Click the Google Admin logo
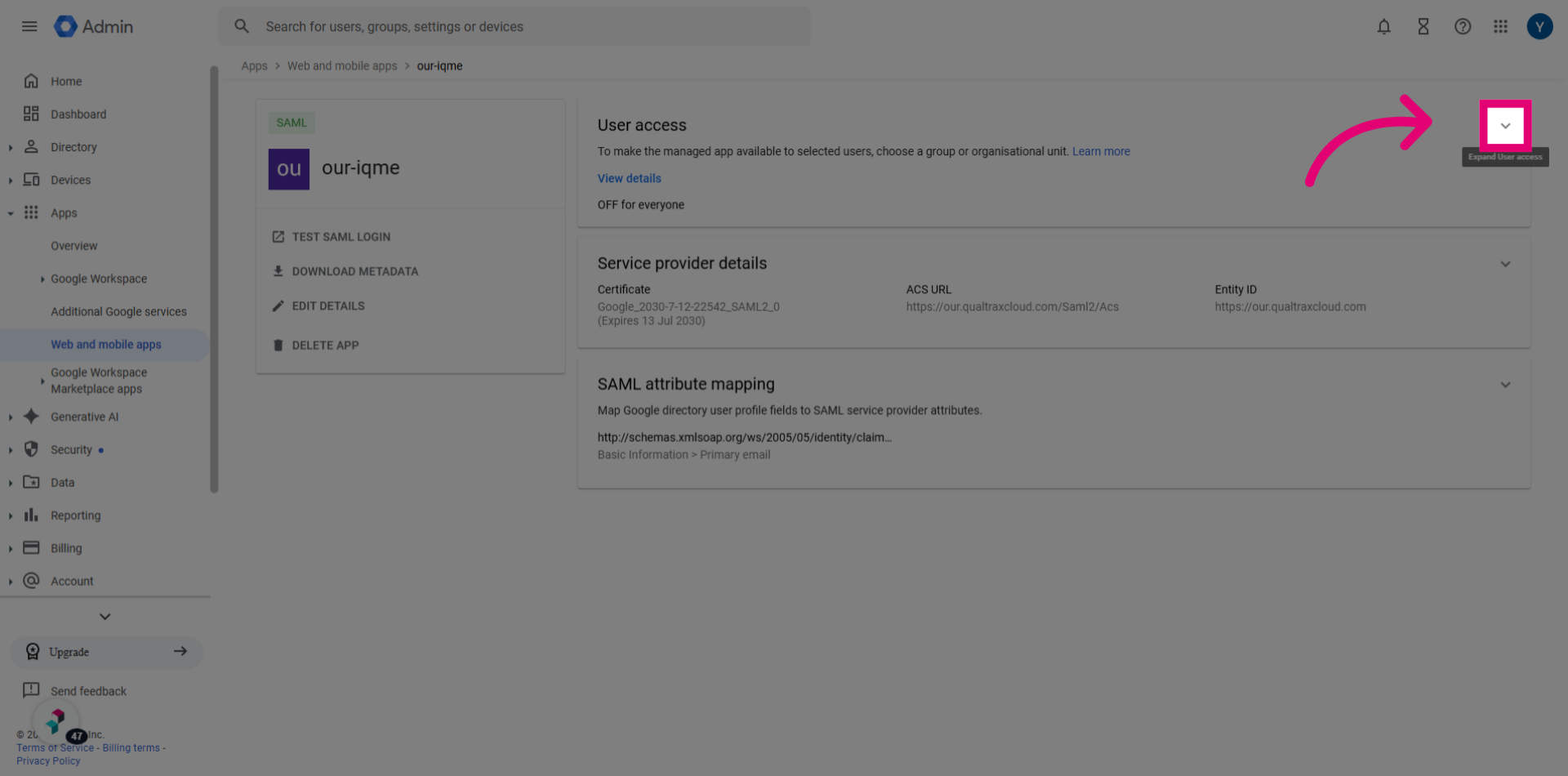The height and width of the screenshot is (776, 1568). 93,26
